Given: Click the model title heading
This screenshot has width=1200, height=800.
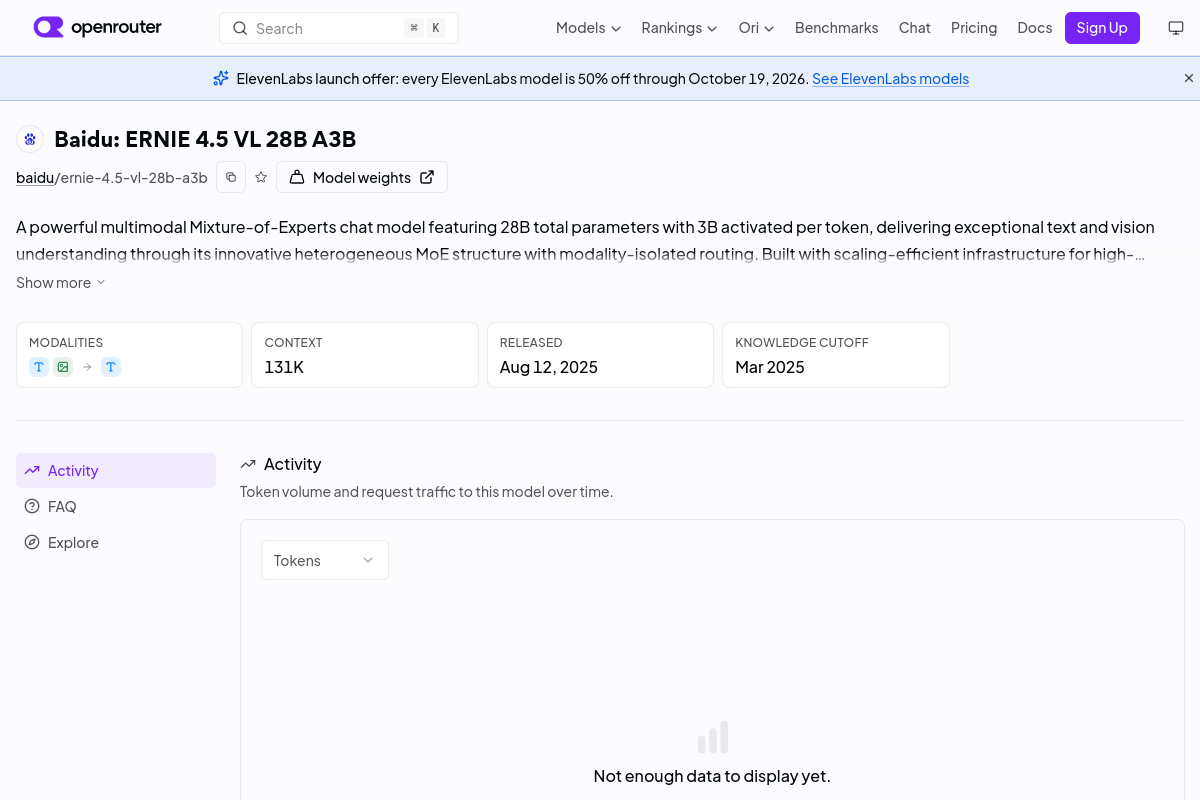Looking at the screenshot, I should tap(205, 139).
